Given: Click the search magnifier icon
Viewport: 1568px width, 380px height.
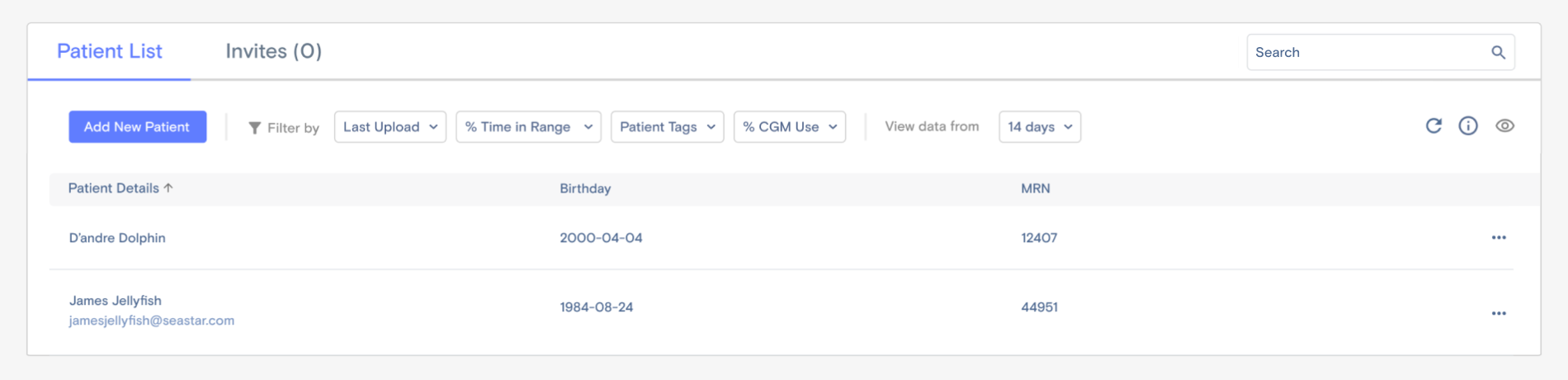Looking at the screenshot, I should [x=1498, y=53].
